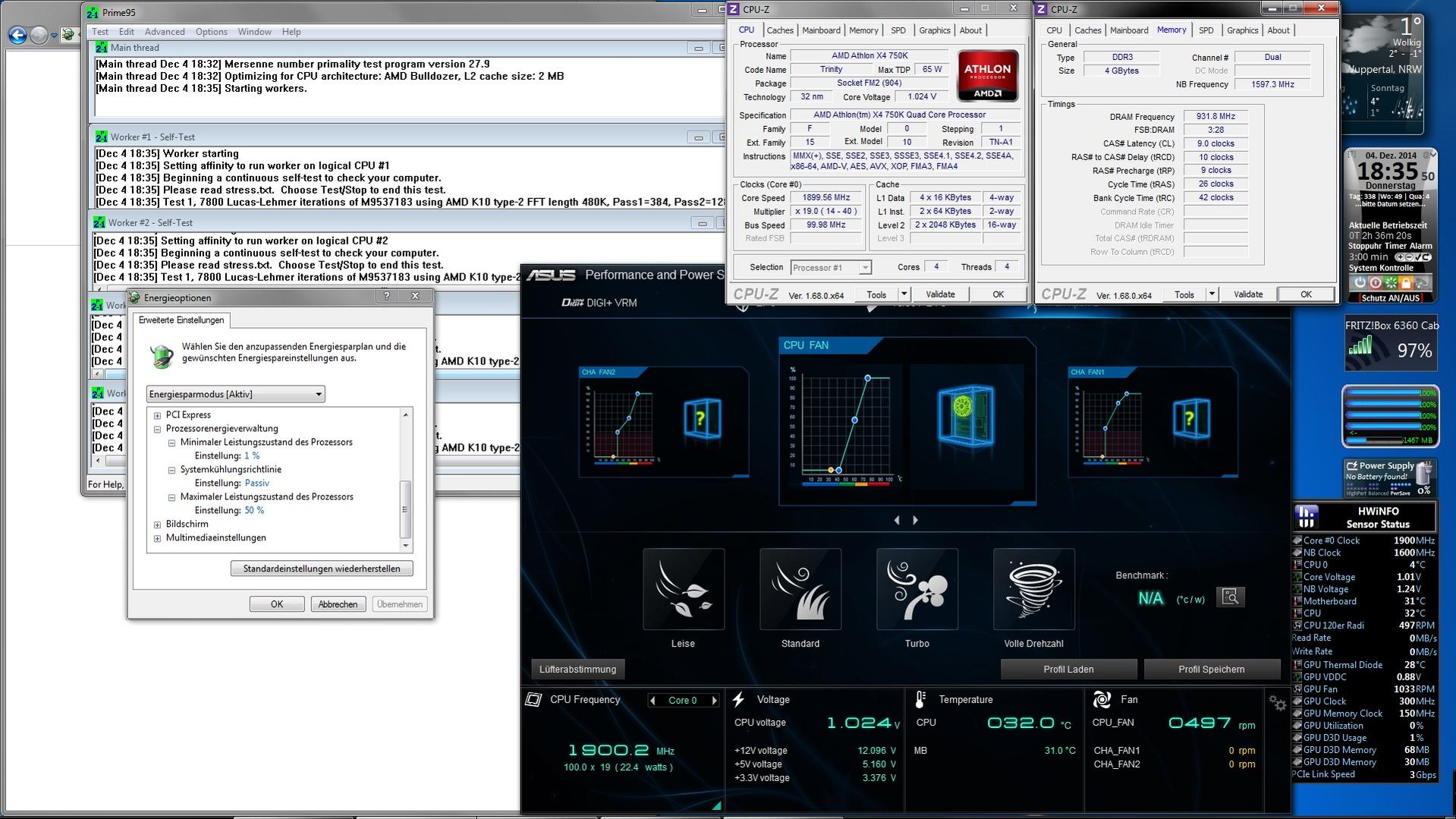The width and height of the screenshot is (1456, 819).
Task: Click Abbrechen in the Energieoptionen dialog
Action: pos(338,604)
